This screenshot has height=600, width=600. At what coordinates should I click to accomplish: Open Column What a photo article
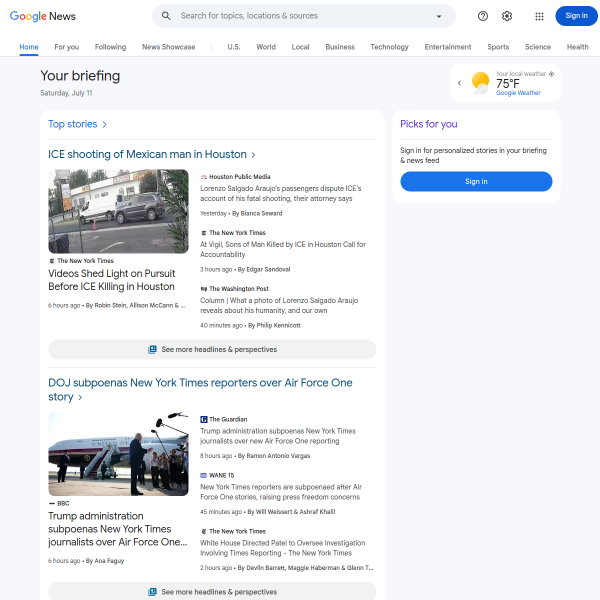point(279,305)
